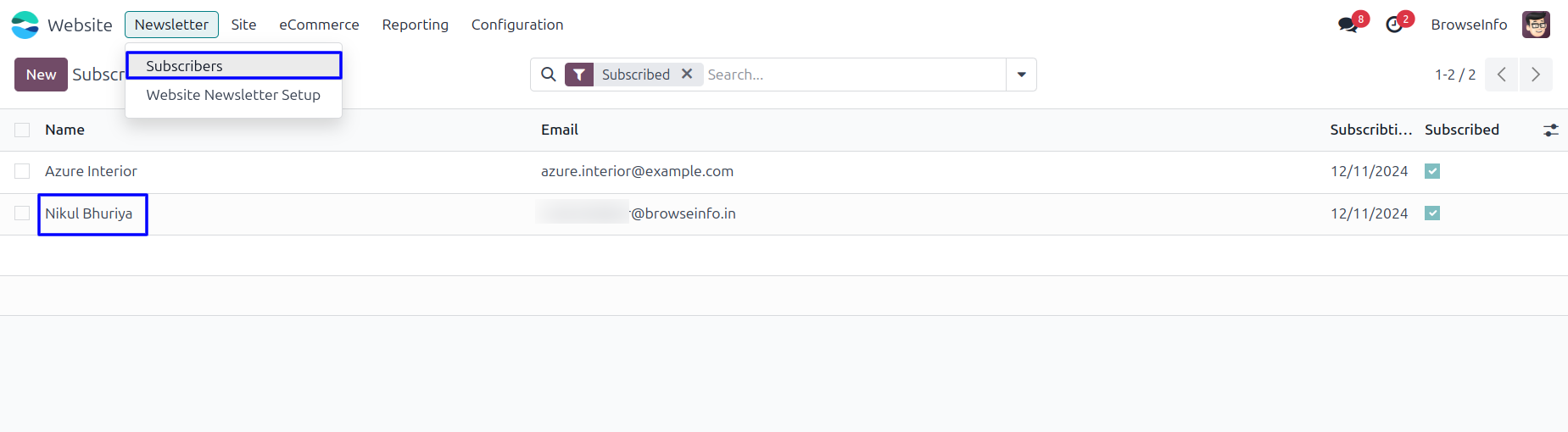Open the column adjust settings icon
This screenshot has width=1568, height=432.
(1550, 130)
